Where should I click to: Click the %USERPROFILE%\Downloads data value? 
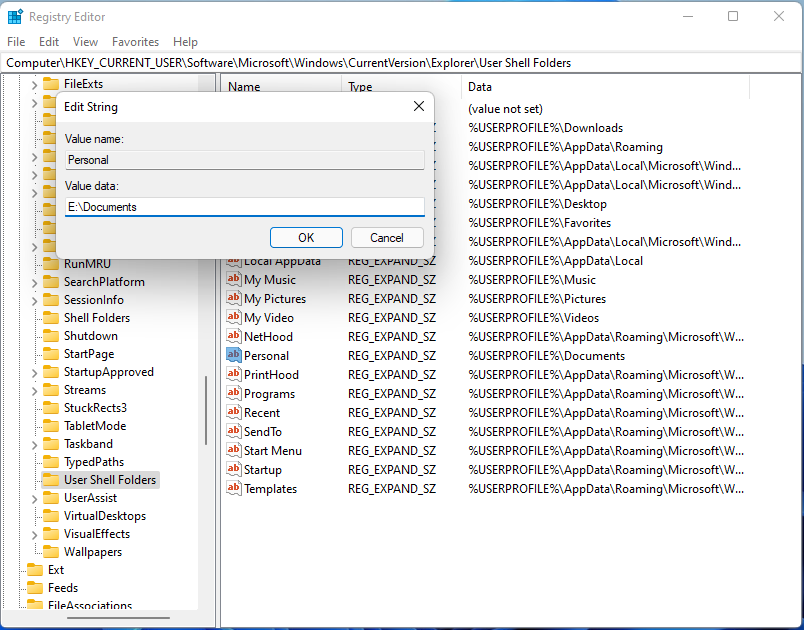click(546, 128)
